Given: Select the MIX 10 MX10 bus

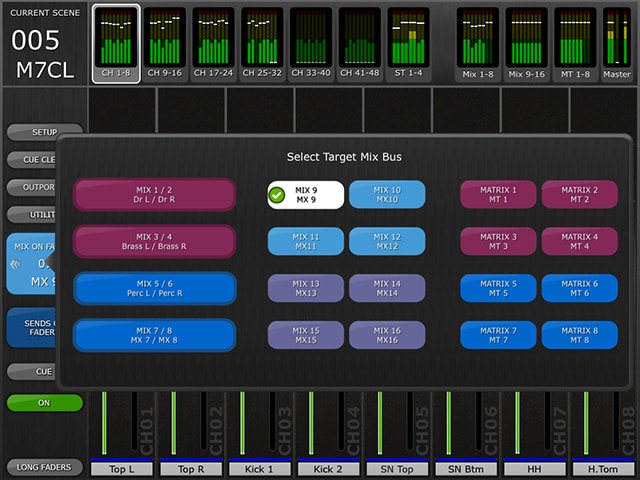Looking at the screenshot, I should pos(387,194).
